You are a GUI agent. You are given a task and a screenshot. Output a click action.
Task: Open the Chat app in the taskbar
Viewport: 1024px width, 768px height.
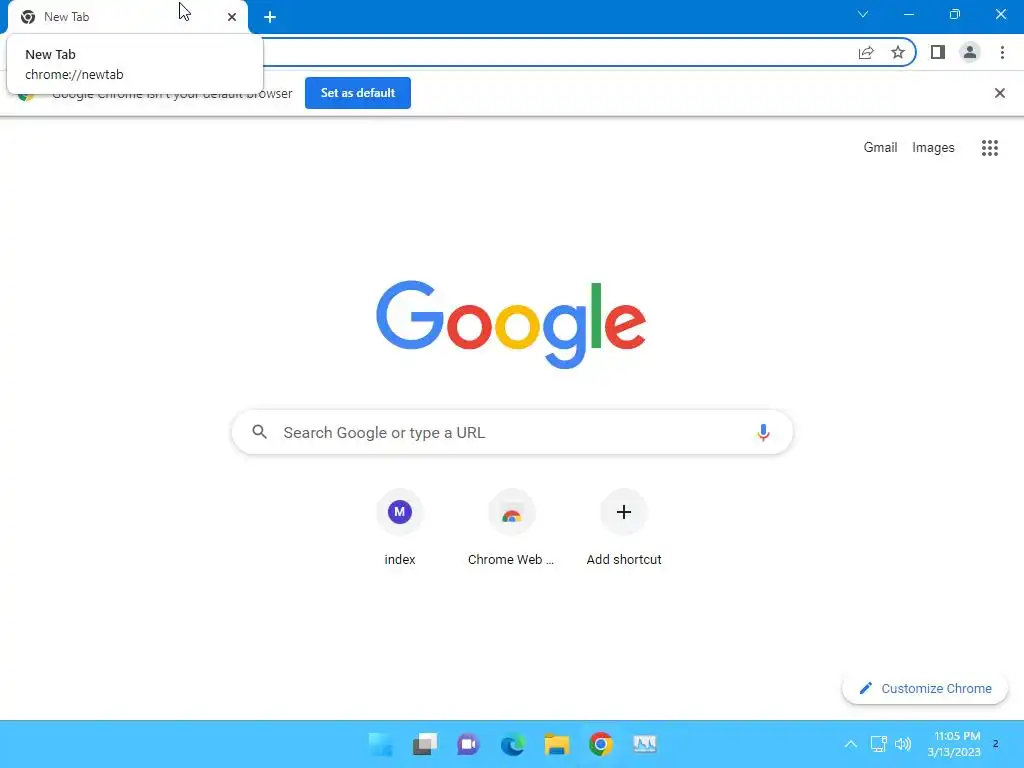(x=468, y=744)
